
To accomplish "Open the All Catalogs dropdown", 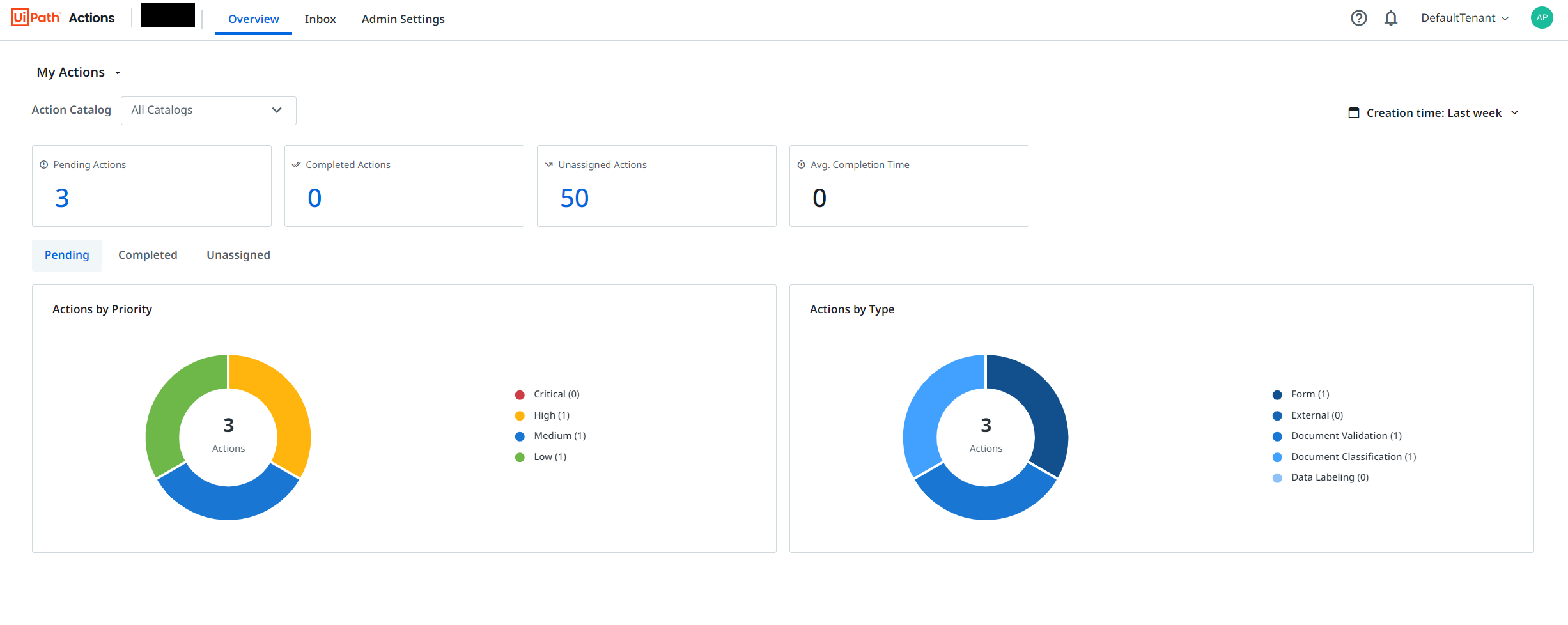I will click(208, 111).
